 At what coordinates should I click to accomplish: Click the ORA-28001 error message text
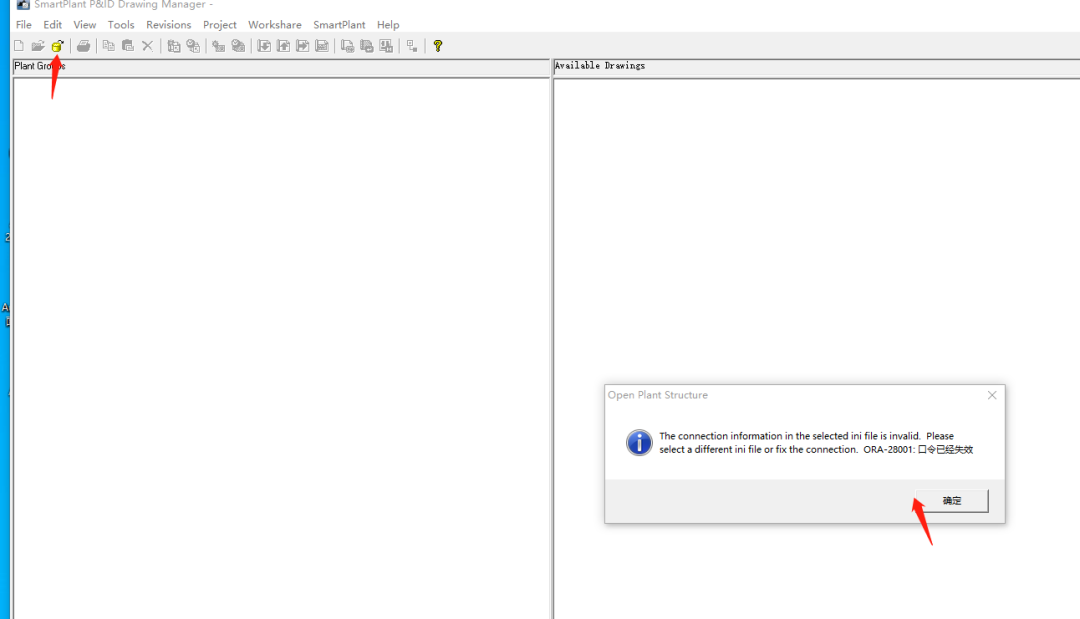tap(816, 443)
